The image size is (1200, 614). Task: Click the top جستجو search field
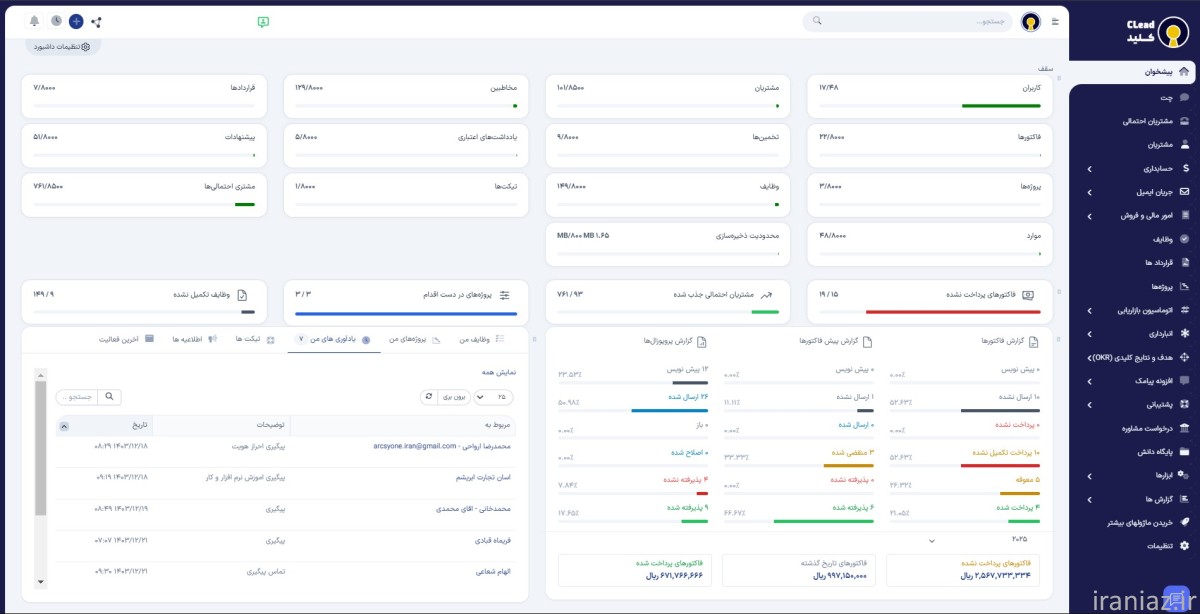pyautogui.click(x=910, y=21)
